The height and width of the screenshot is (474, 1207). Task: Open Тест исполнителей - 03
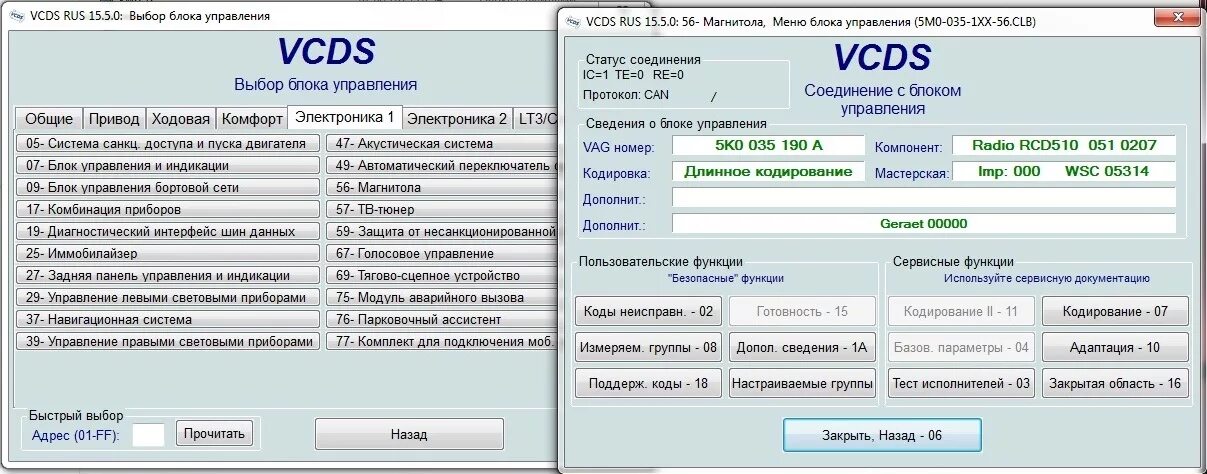(961, 383)
